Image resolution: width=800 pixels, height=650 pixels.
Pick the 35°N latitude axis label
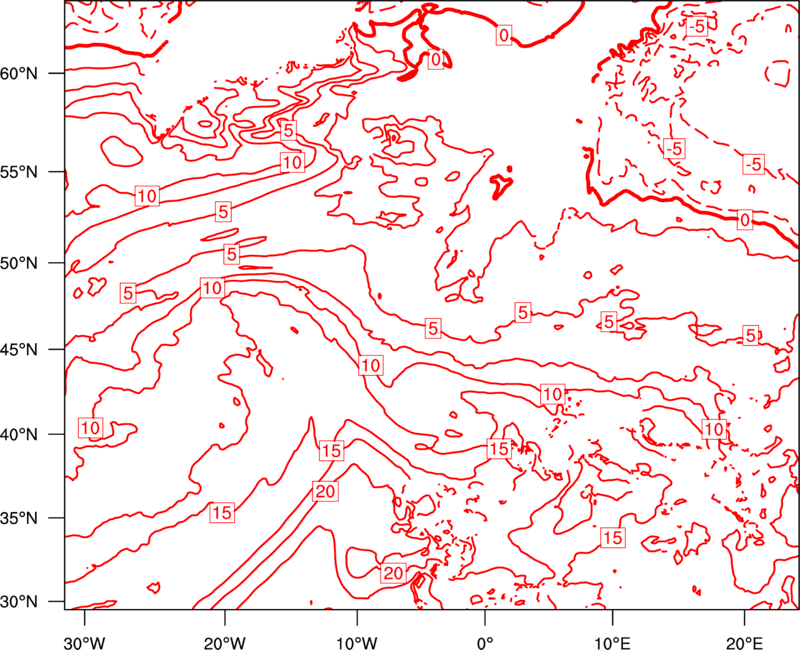19,518
